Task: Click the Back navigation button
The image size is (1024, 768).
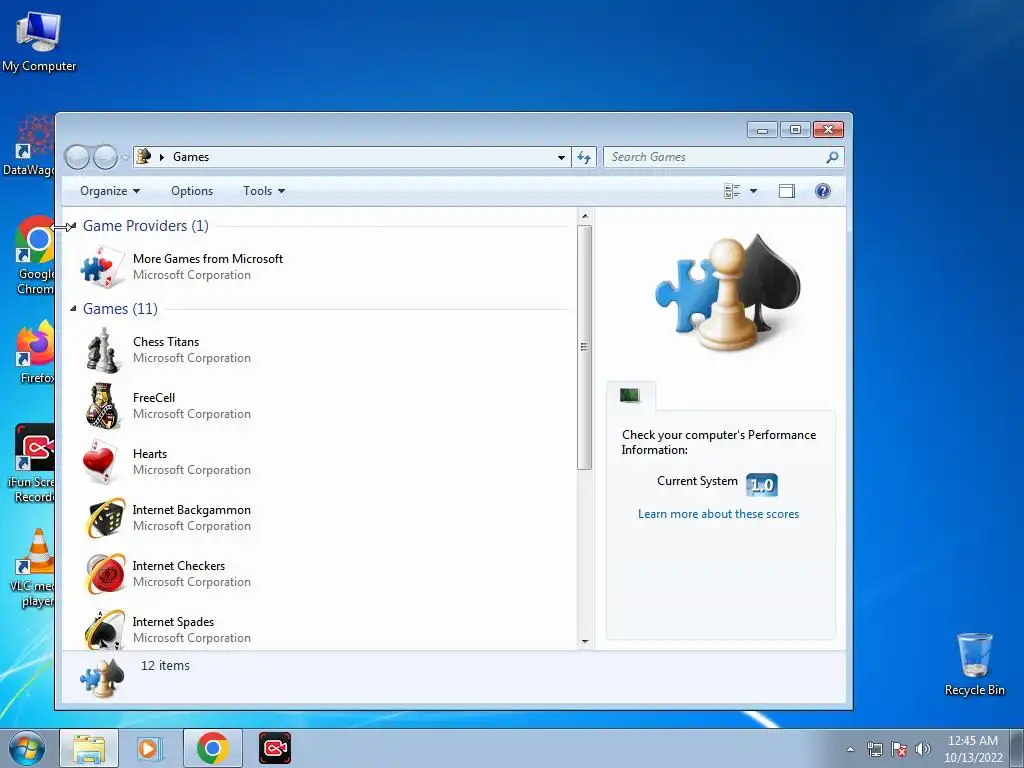Action: pos(77,157)
